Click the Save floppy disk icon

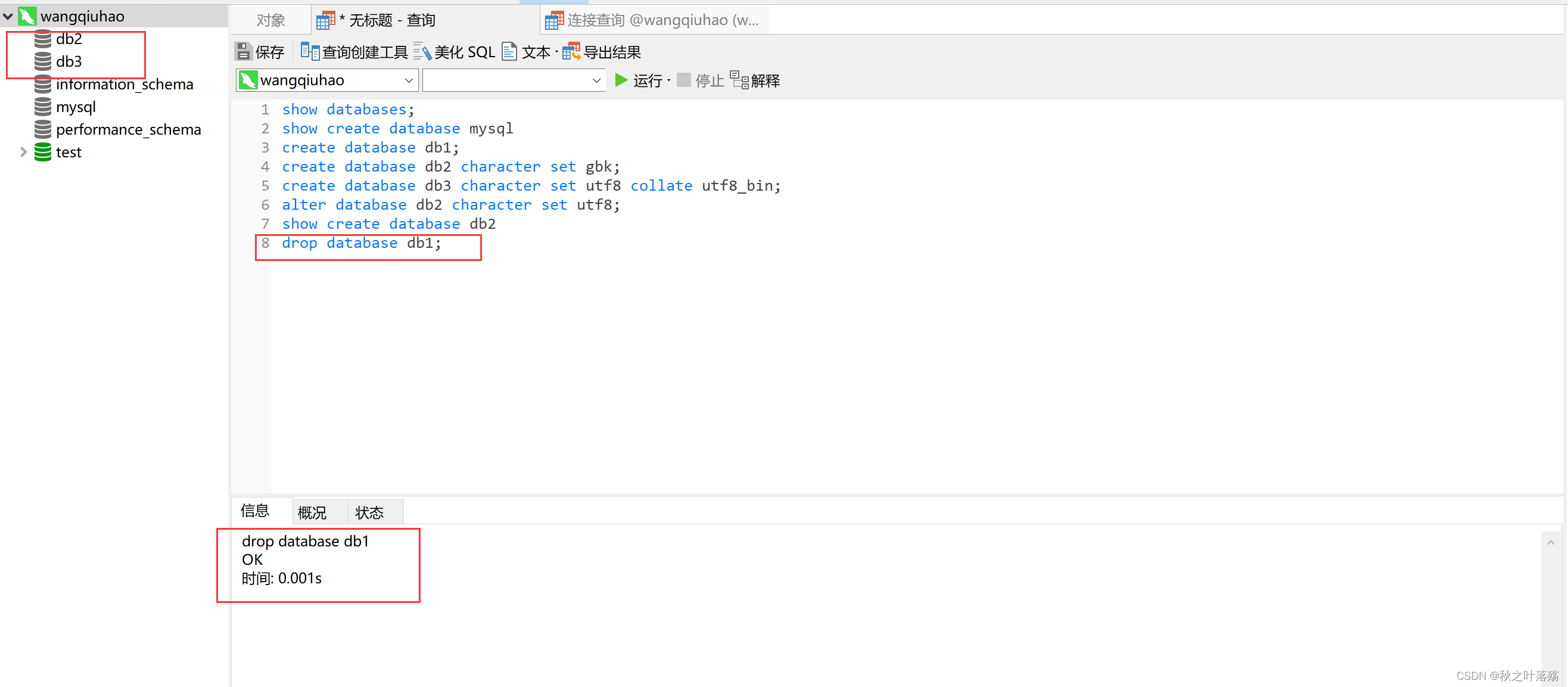point(243,52)
